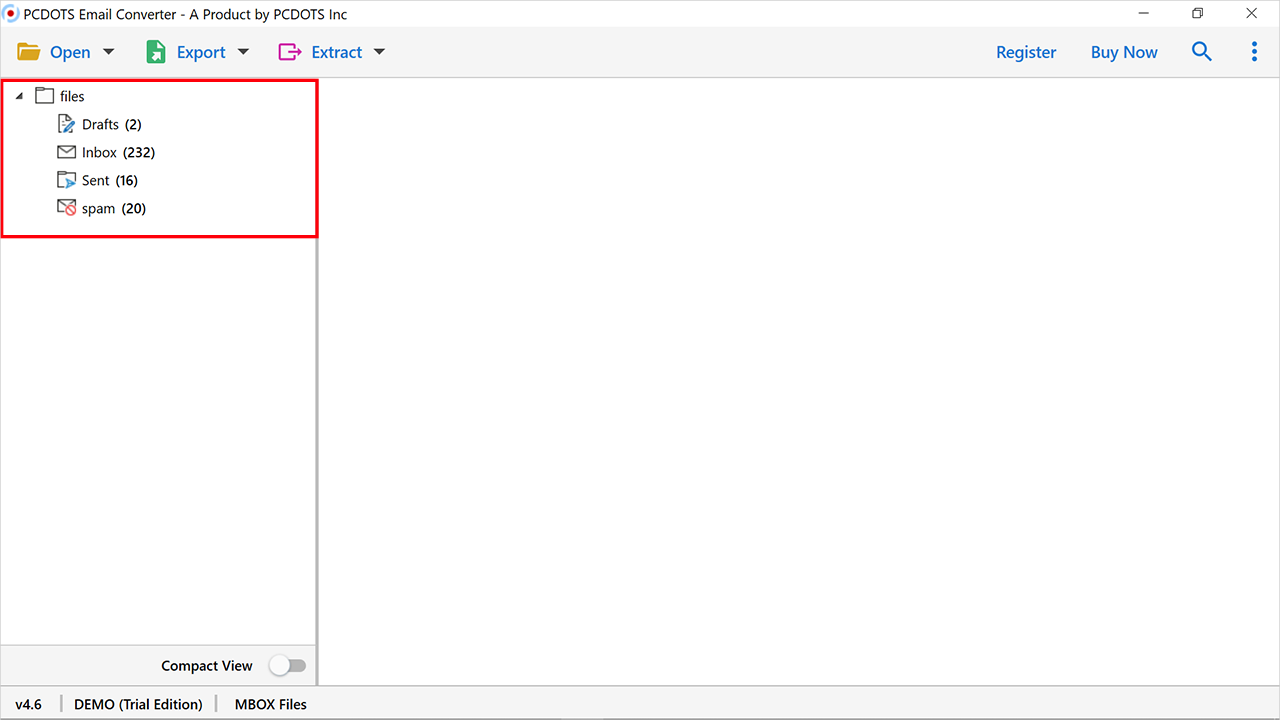Open the three-dot more options menu

pos(1254,52)
